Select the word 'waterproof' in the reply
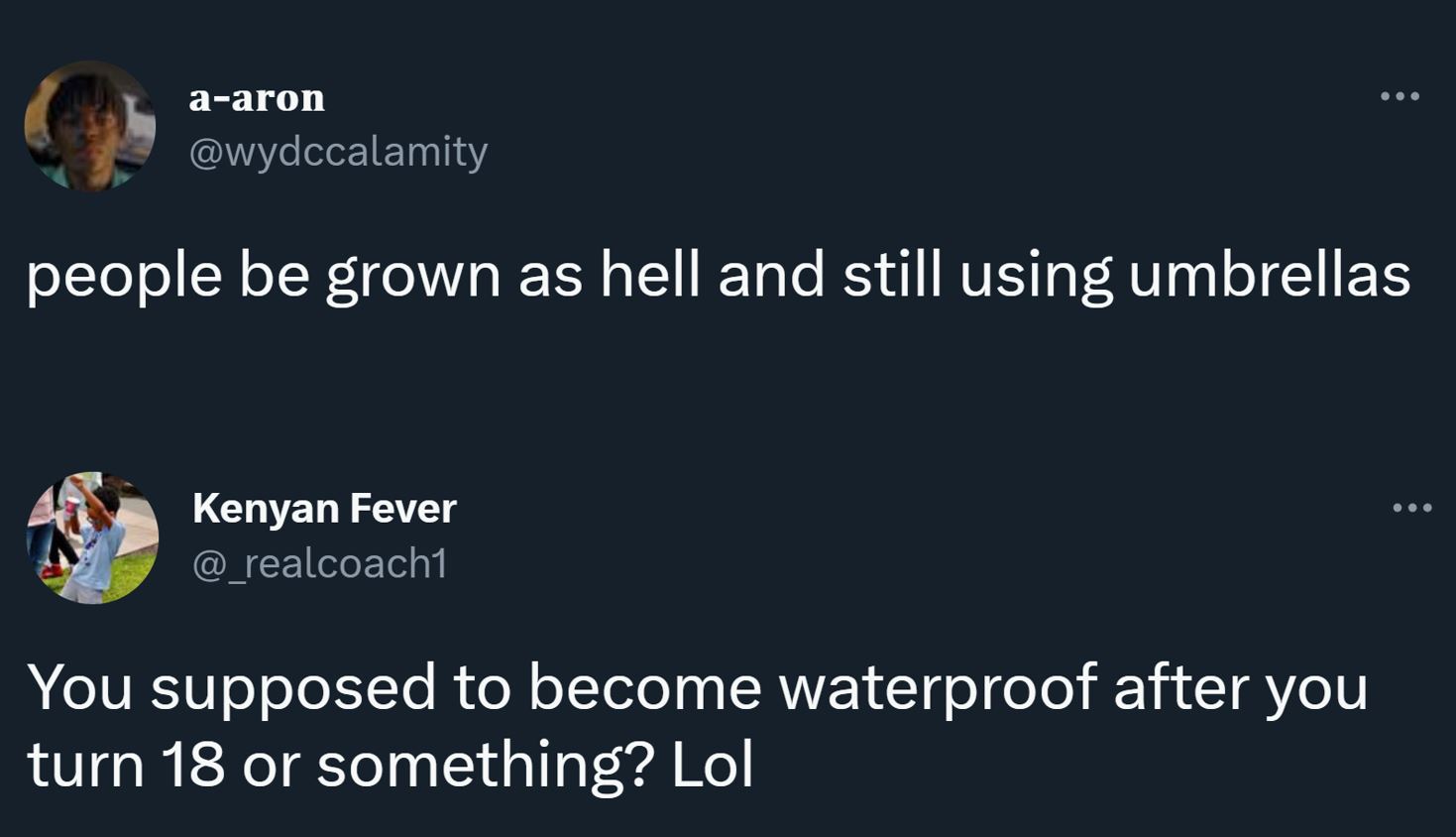Image resolution: width=1456 pixels, height=837 pixels. click(938, 686)
